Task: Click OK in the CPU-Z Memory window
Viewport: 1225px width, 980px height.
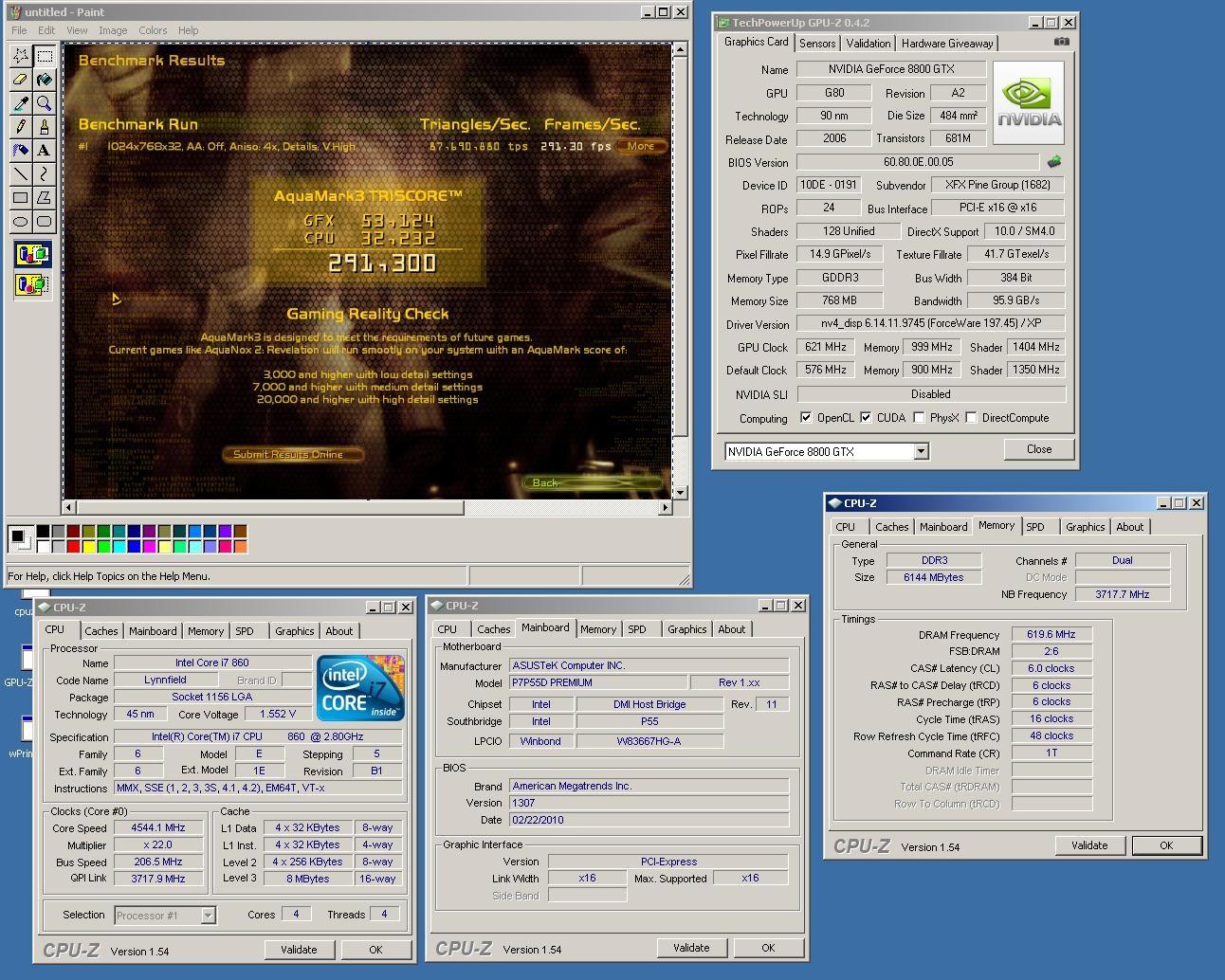Action: 1166,845
